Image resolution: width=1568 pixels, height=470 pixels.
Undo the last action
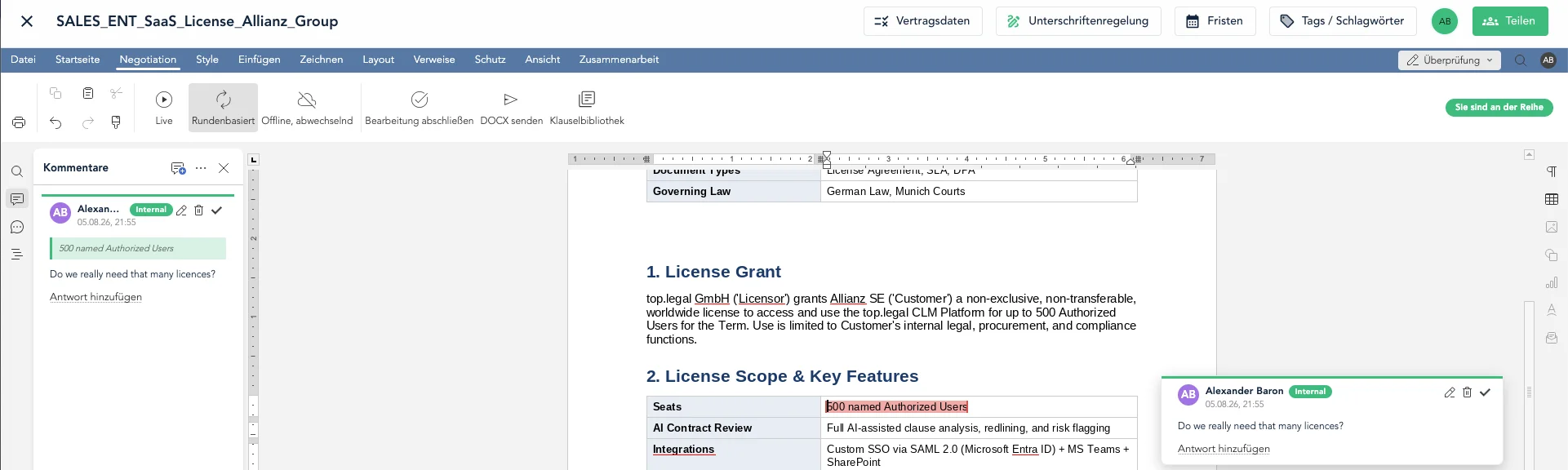(x=56, y=122)
